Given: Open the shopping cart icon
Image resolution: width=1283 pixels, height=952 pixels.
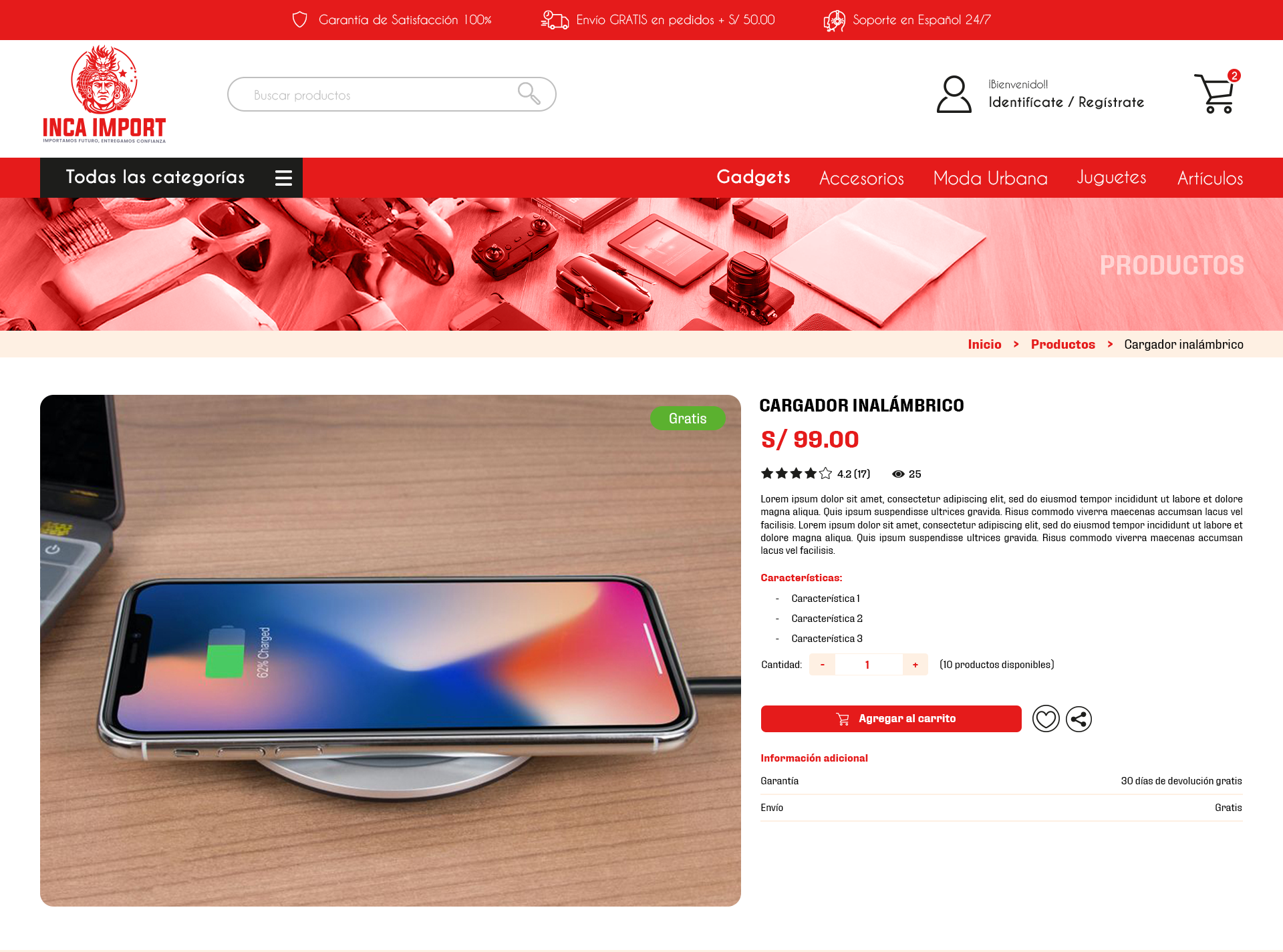Looking at the screenshot, I should point(1216,93).
